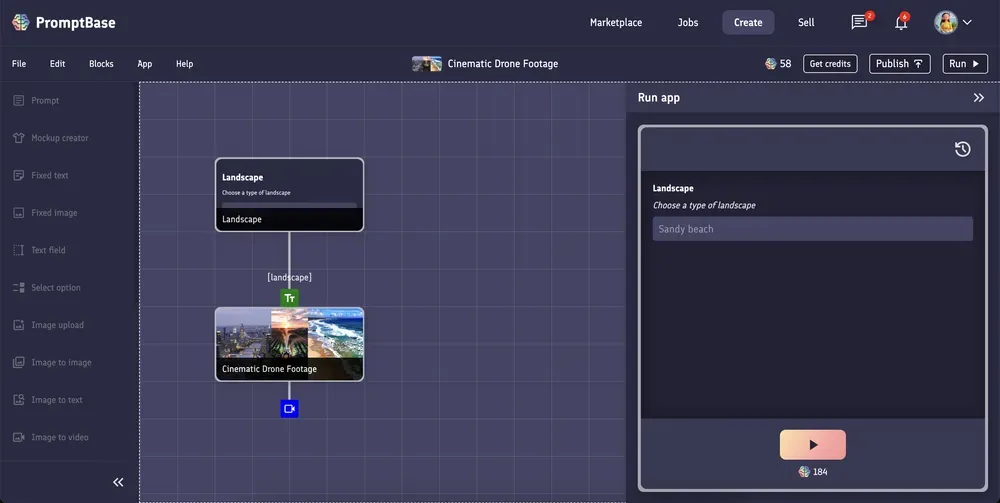The image size is (1000, 503).
Task: Collapse the Run app panel
Action: pos(978,98)
